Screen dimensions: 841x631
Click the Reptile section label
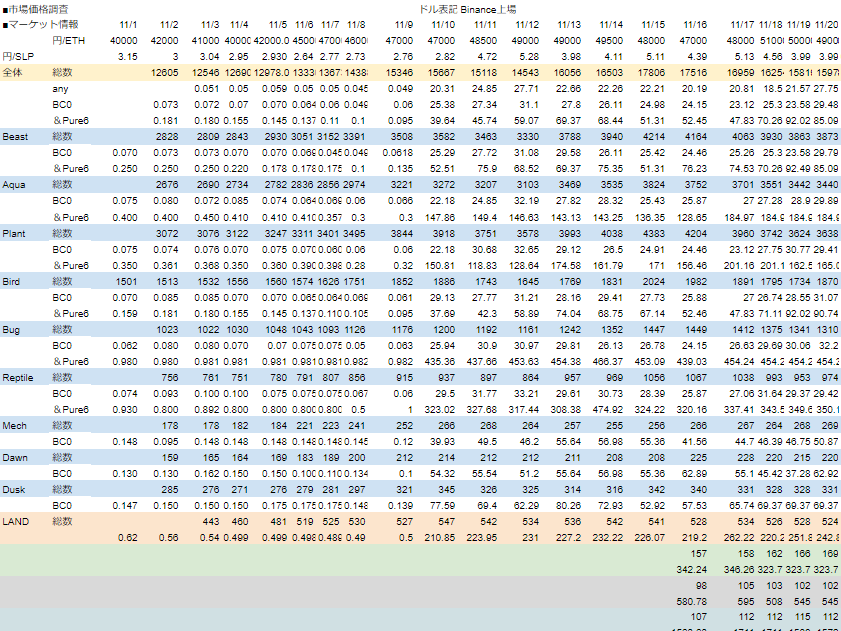click(18, 378)
